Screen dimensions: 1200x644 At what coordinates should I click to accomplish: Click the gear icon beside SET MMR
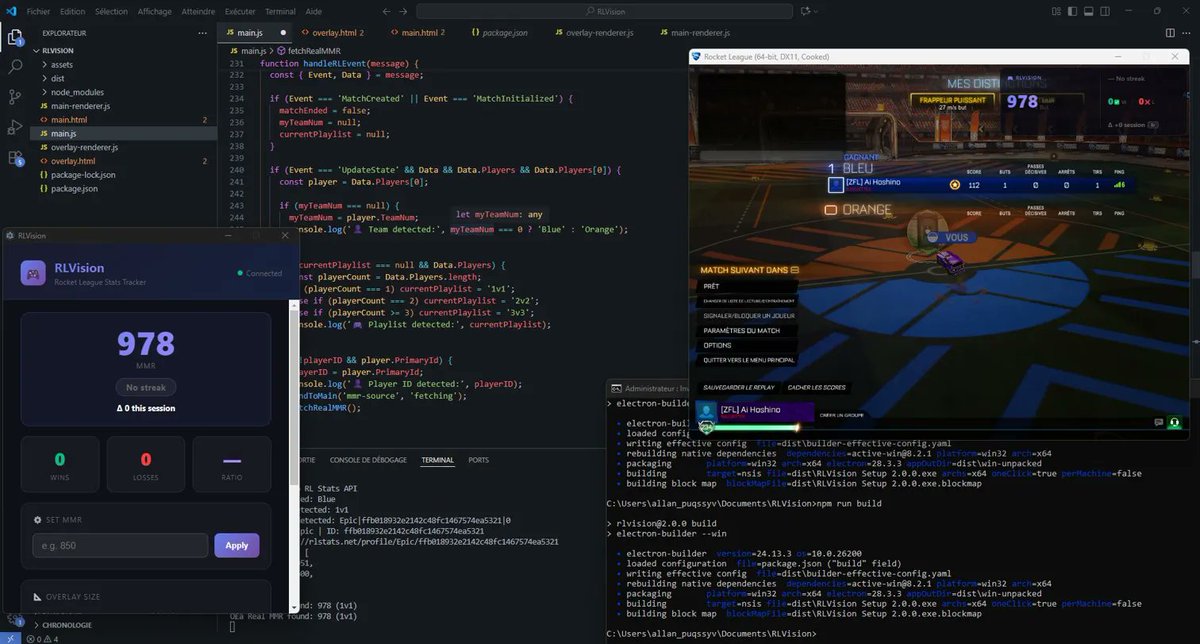click(x=36, y=519)
